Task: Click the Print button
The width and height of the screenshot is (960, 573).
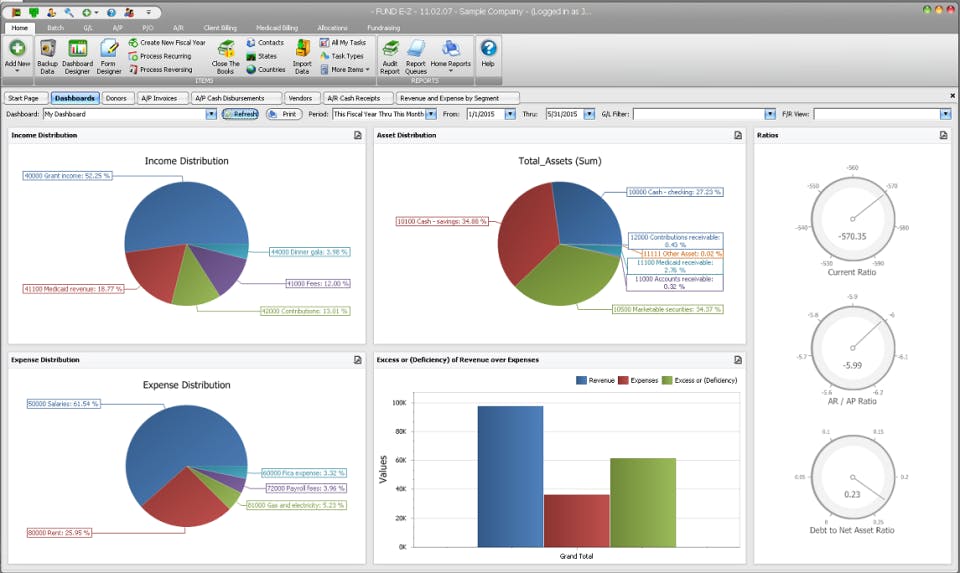Action: coord(284,114)
